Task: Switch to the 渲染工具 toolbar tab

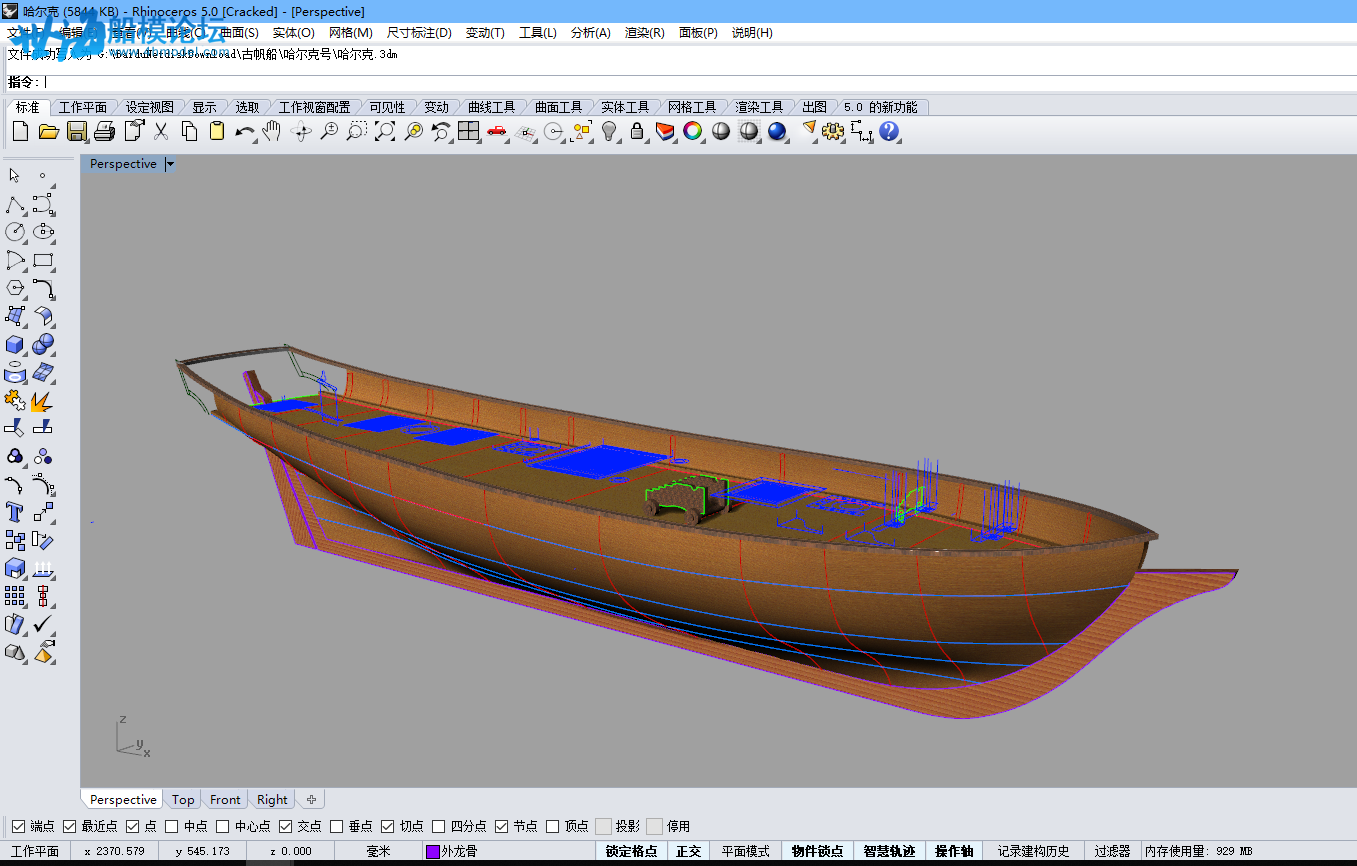Action: tap(759, 107)
